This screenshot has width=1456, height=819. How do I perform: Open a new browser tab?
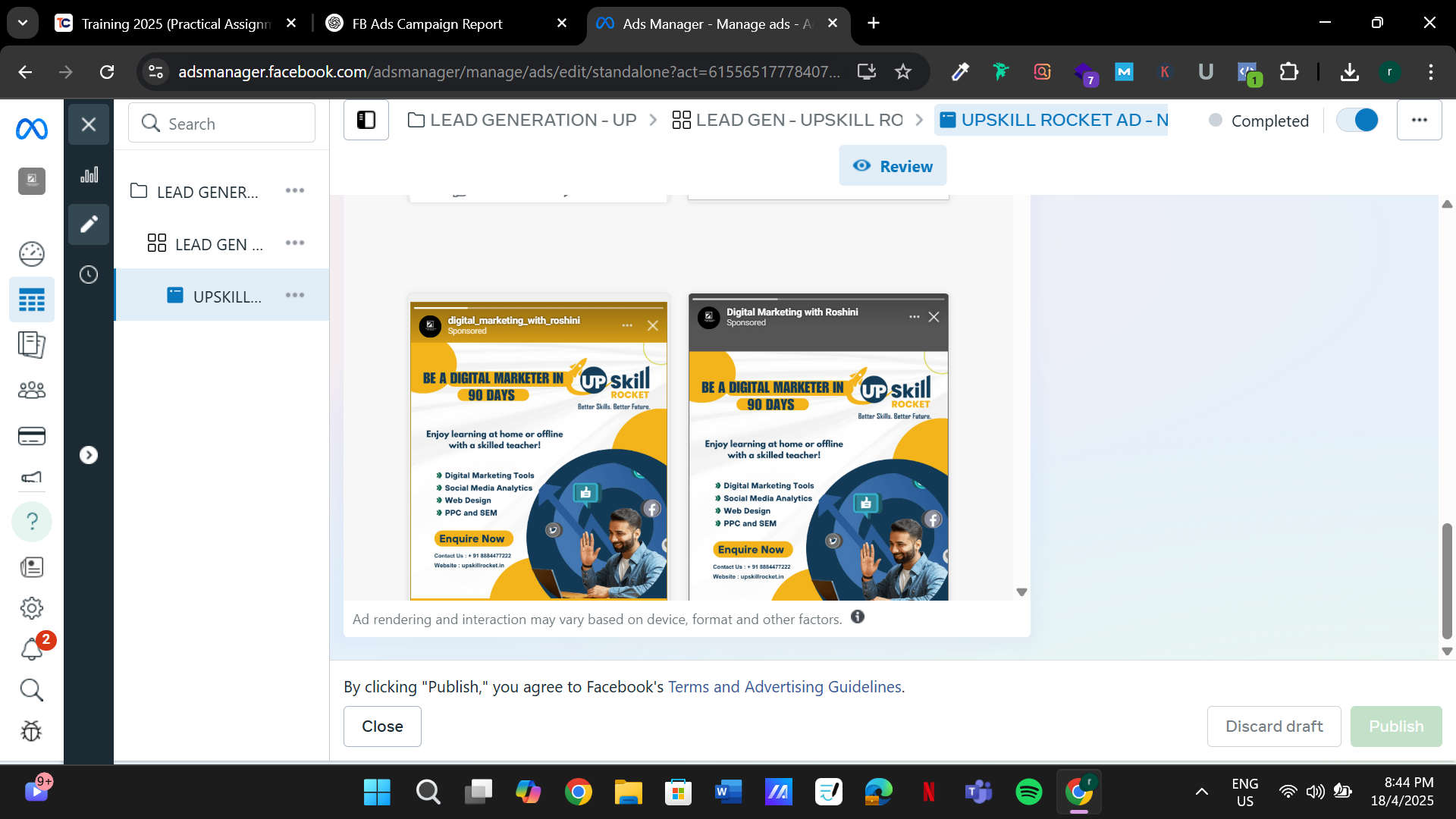coord(874,24)
